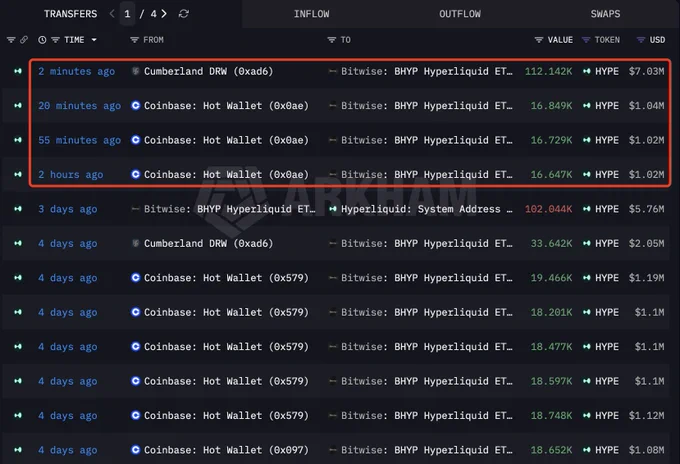Select the 33.642K value cell
680x464 pixels.
[552, 243]
